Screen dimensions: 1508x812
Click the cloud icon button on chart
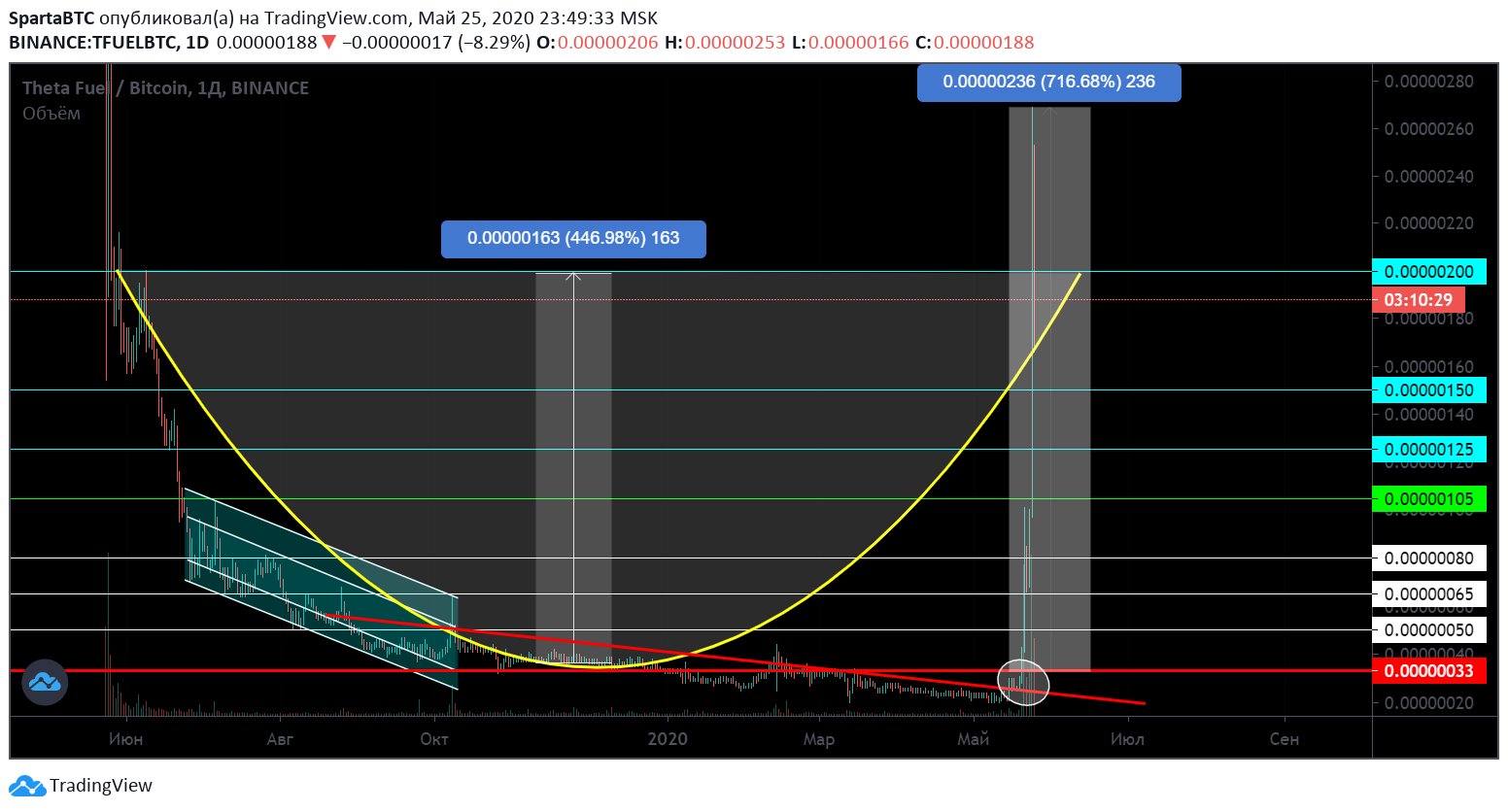[45, 682]
